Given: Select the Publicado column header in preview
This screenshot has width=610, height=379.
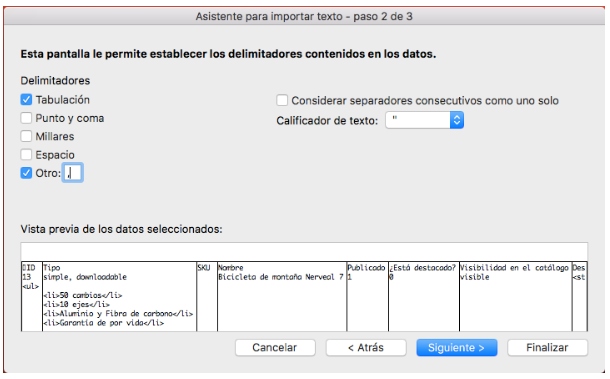Looking at the screenshot, I should pos(366,268).
